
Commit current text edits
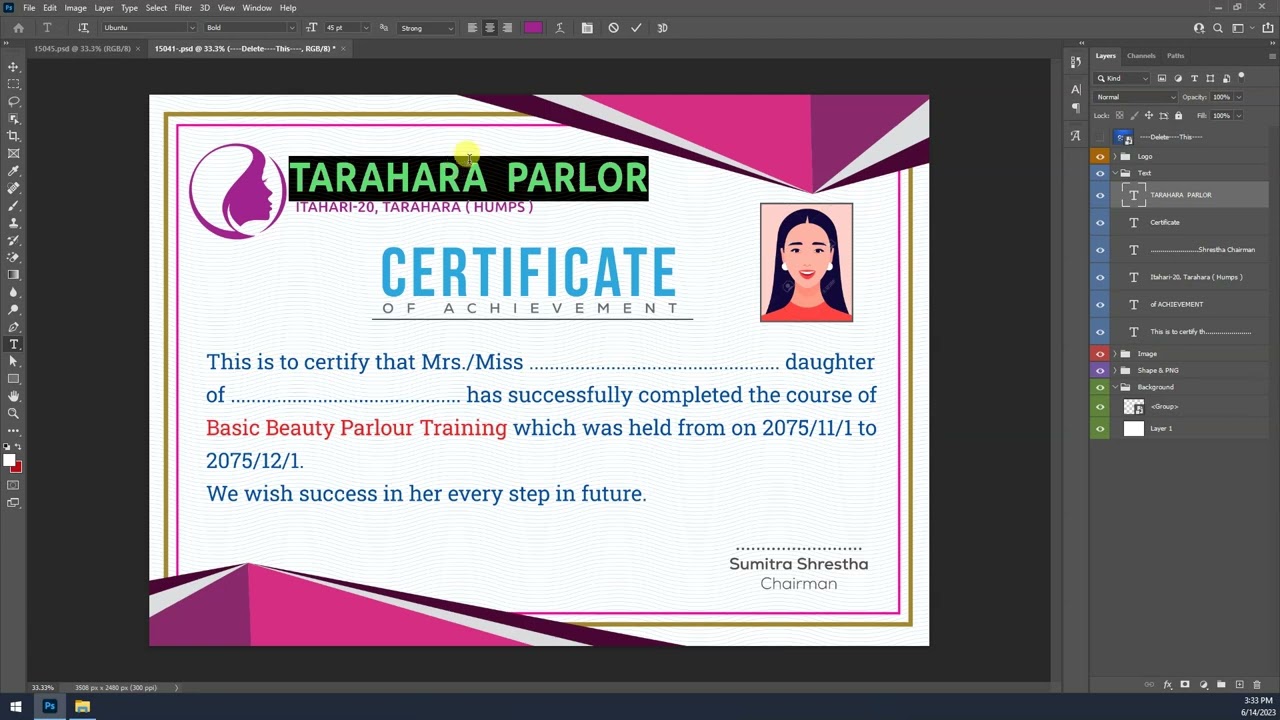click(x=636, y=28)
